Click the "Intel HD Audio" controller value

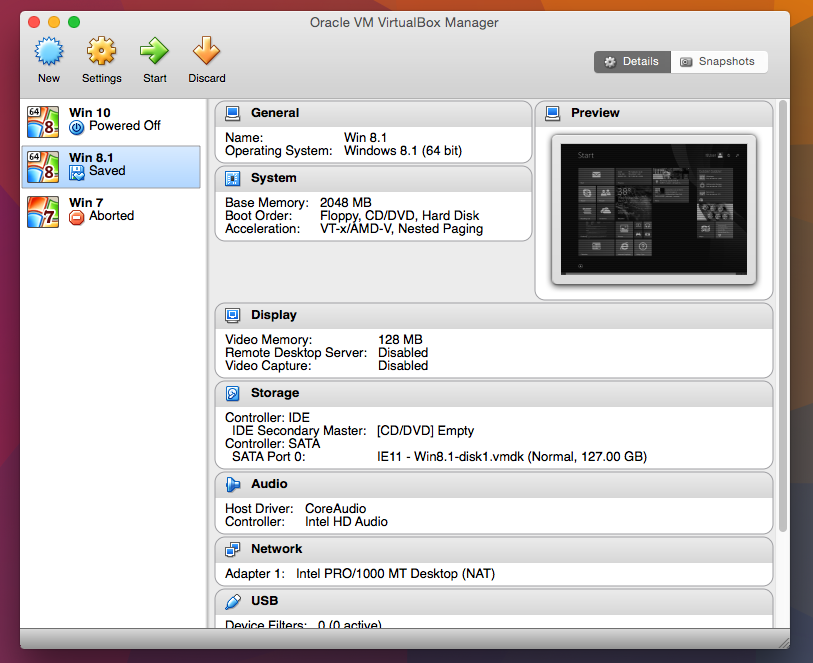click(346, 521)
